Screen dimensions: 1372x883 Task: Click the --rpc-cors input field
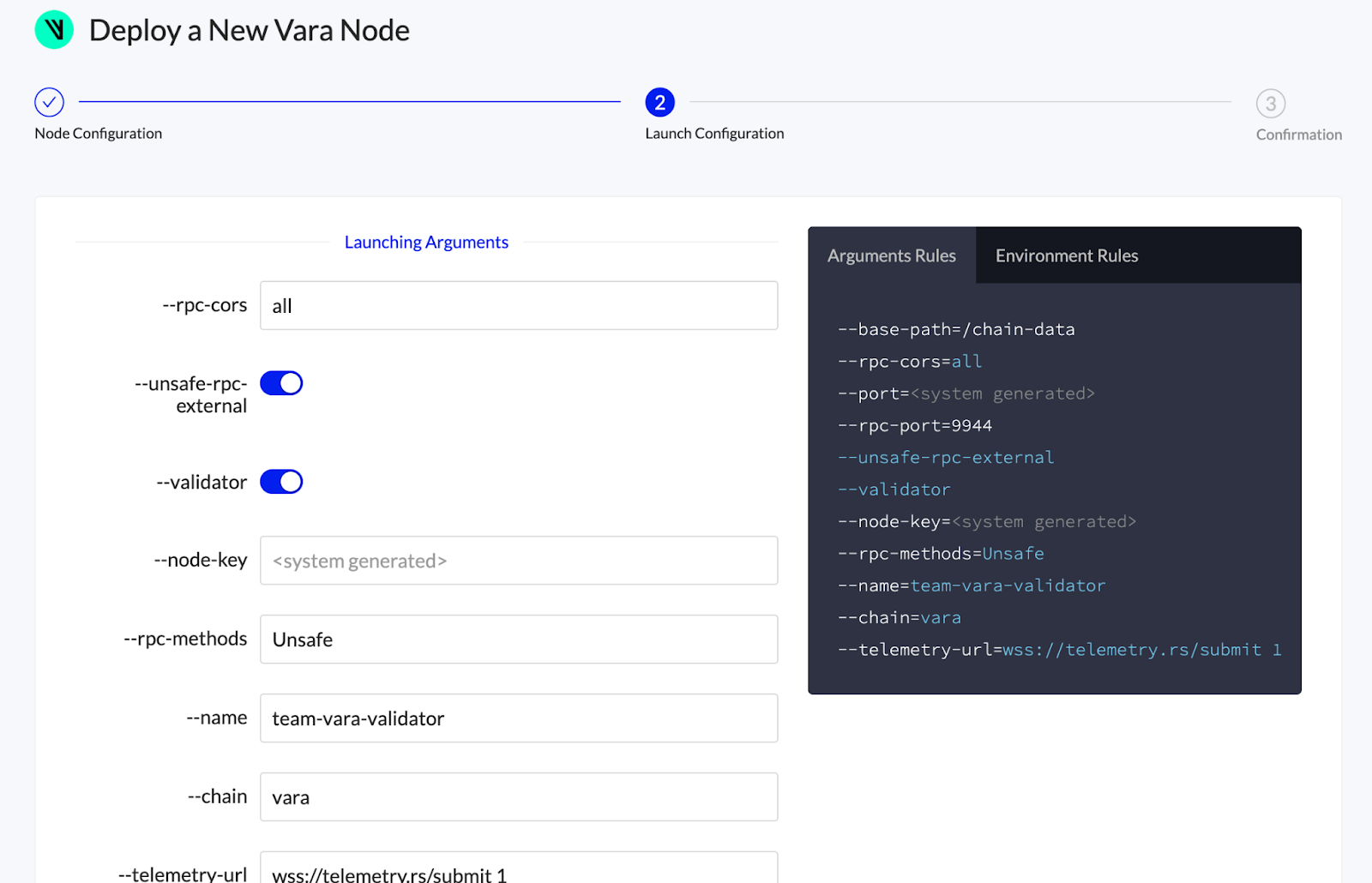(x=519, y=306)
